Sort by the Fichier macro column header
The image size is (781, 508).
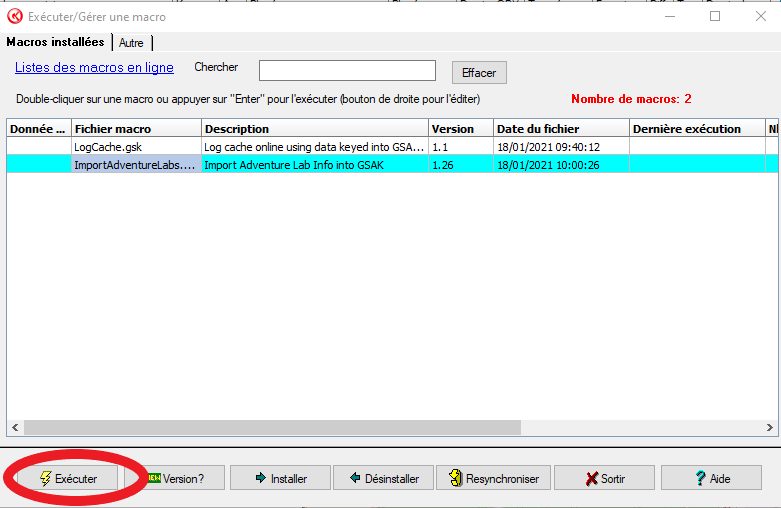135,129
